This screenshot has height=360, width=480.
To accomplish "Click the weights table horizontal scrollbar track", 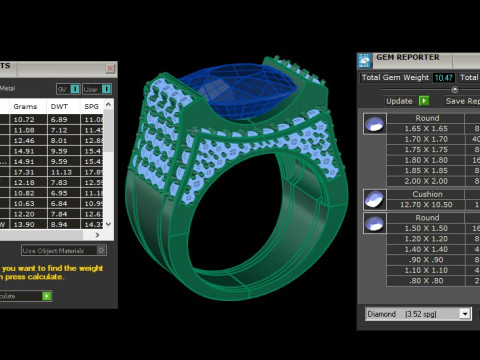I will pyautogui.click(x=41, y=235).
